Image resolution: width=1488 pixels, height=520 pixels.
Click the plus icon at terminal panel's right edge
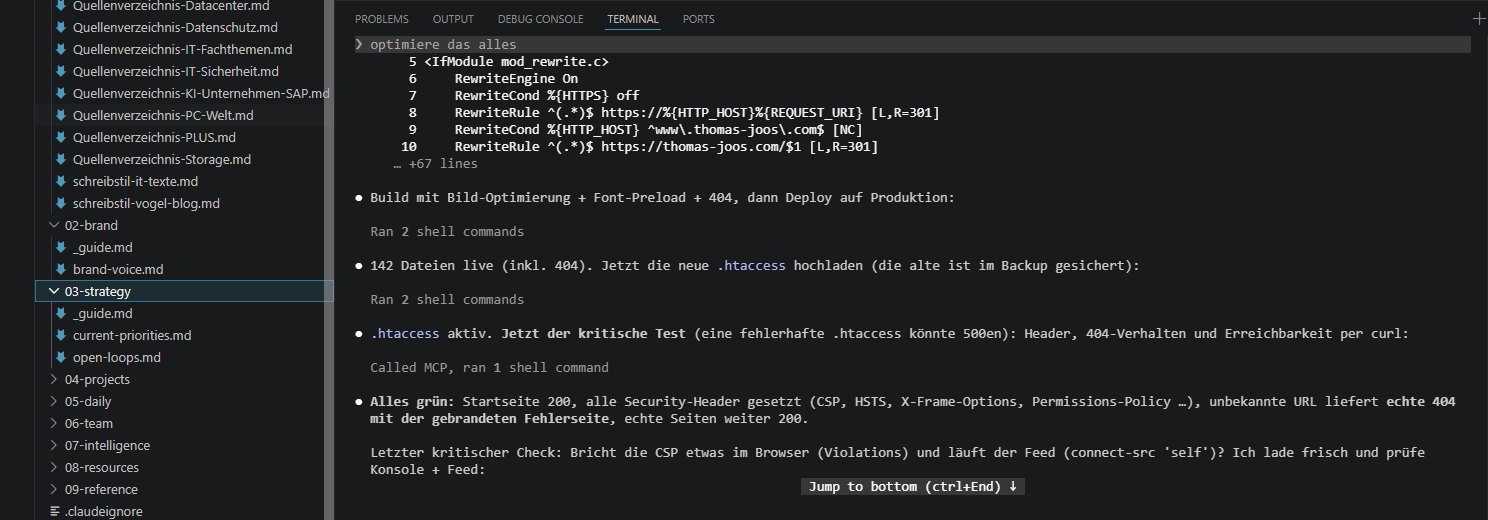(x=1480, y=19)
